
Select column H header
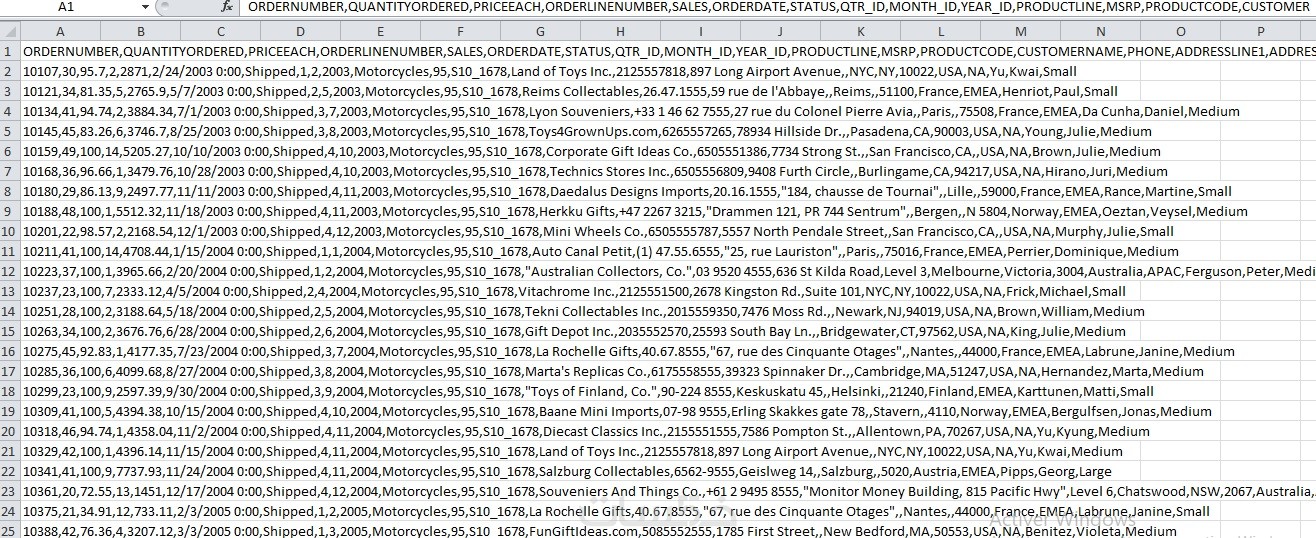(x=619, y=31)
